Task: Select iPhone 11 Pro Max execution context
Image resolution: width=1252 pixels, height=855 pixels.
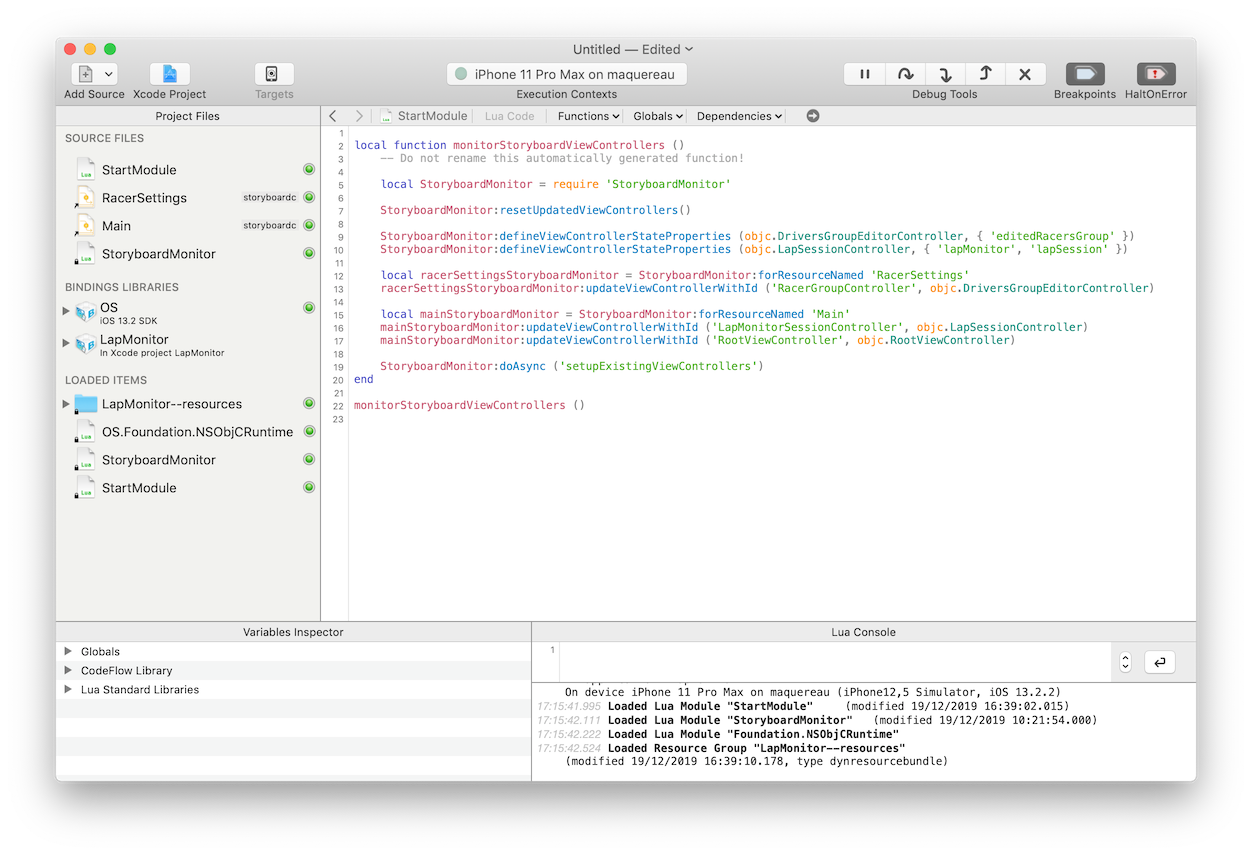Action: (567, 74)
